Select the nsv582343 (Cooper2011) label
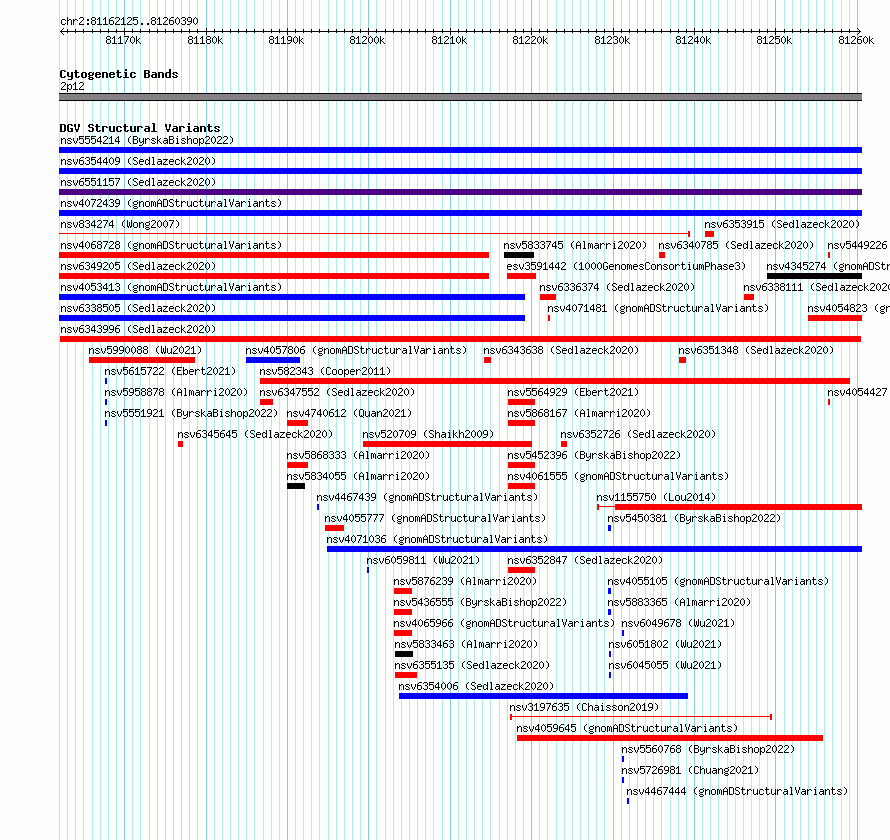 325,371
